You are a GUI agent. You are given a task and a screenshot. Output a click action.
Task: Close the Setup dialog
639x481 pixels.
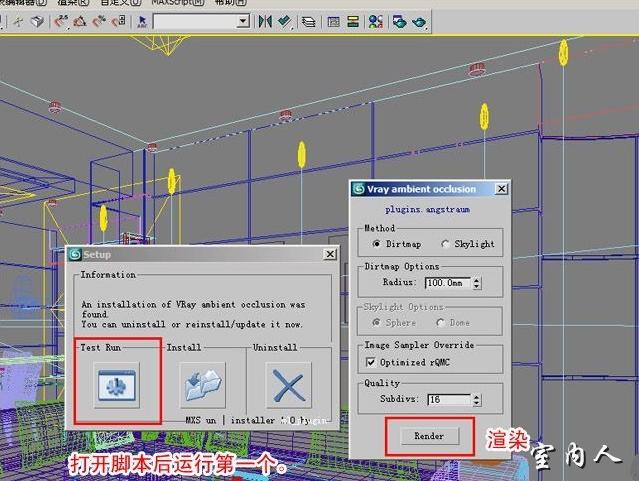(x=330, y=254)
